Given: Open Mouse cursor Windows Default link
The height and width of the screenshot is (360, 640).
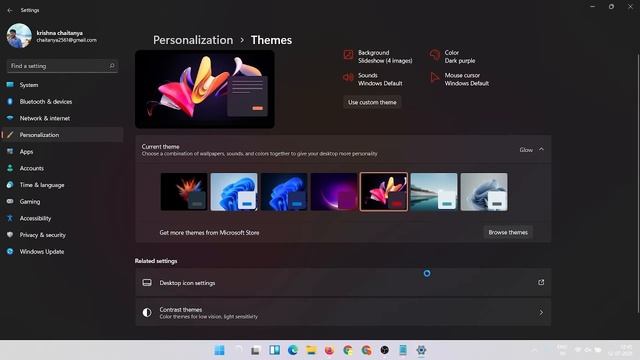Looking at the screenshot, I should pyautogui.click(x=460, y=79).
